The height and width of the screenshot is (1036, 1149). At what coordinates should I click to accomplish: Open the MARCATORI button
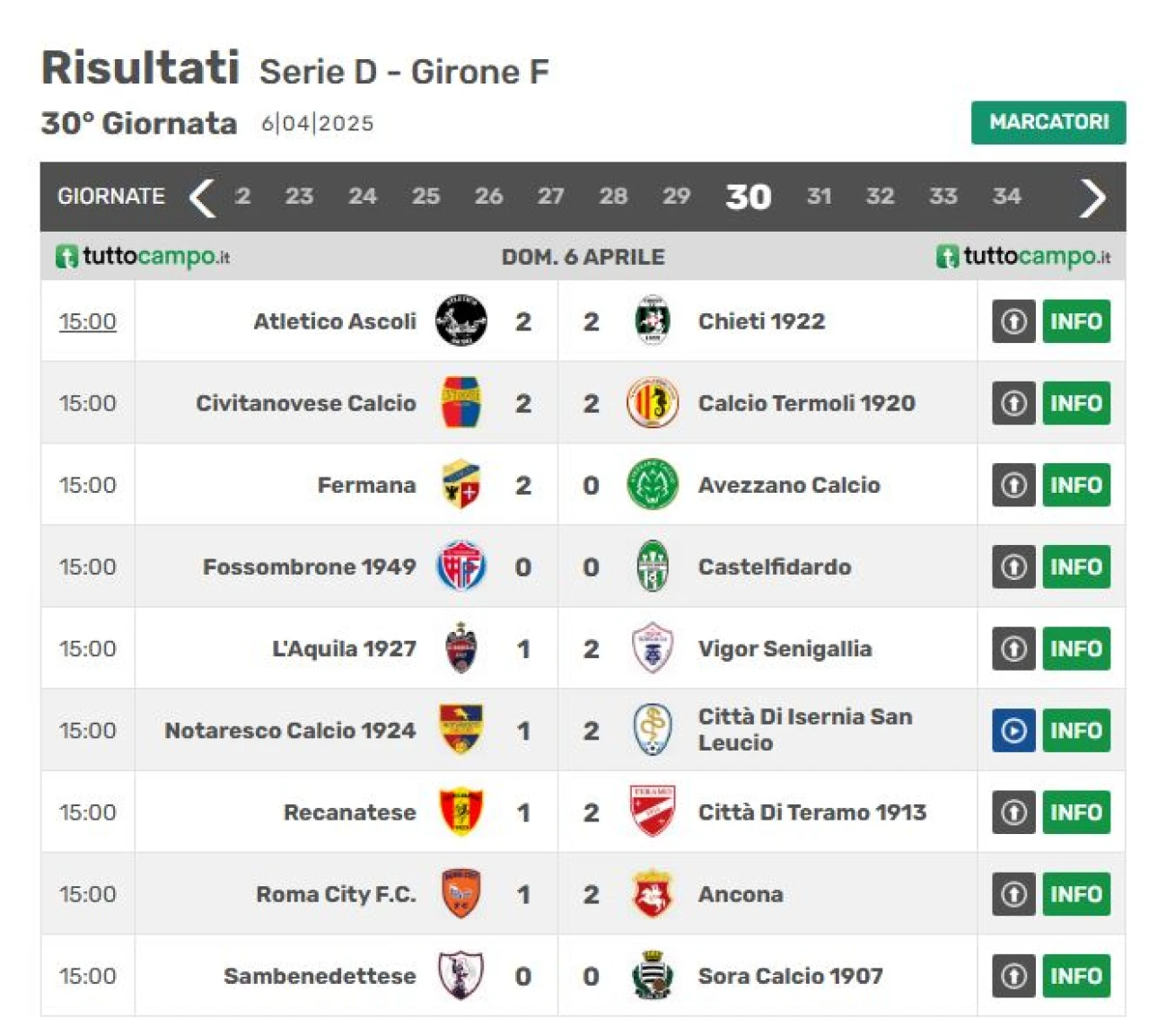[1048, 122]
